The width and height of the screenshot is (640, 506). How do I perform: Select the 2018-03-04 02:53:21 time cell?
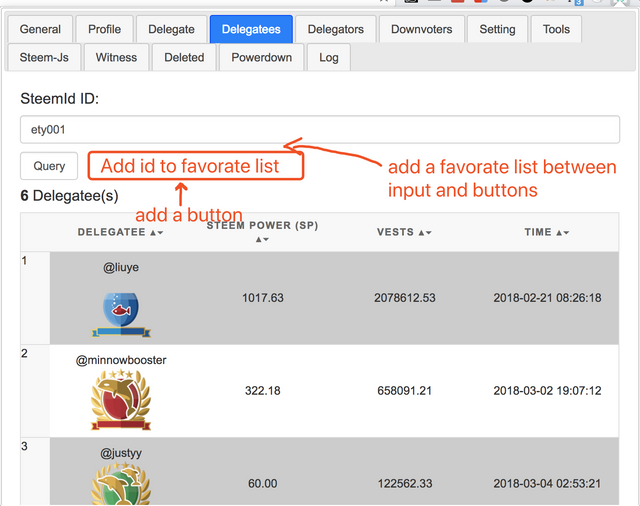(x=547, y=484)
